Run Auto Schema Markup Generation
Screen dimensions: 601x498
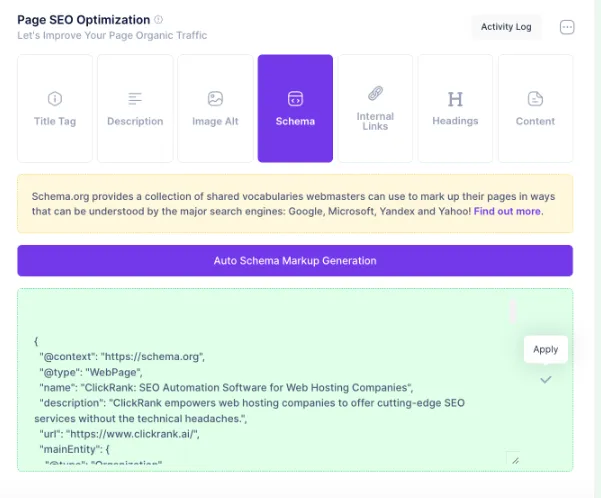[x=295, y=261]
